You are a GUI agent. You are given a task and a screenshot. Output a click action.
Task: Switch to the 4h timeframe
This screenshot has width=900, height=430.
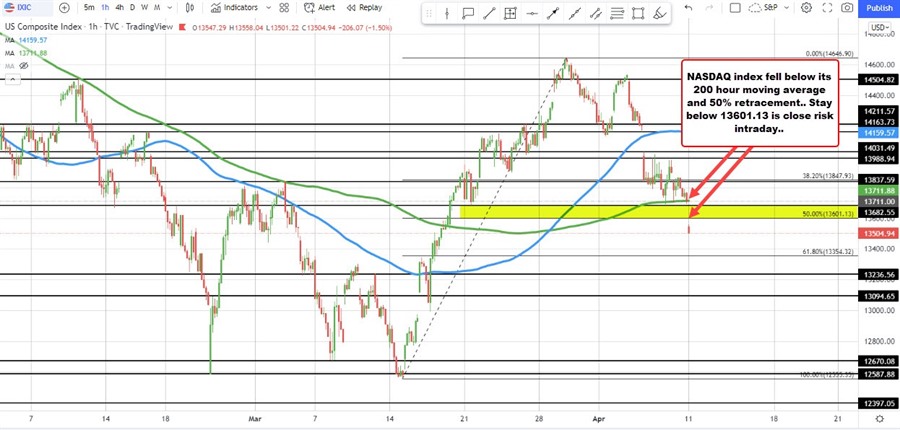point(119,7)
